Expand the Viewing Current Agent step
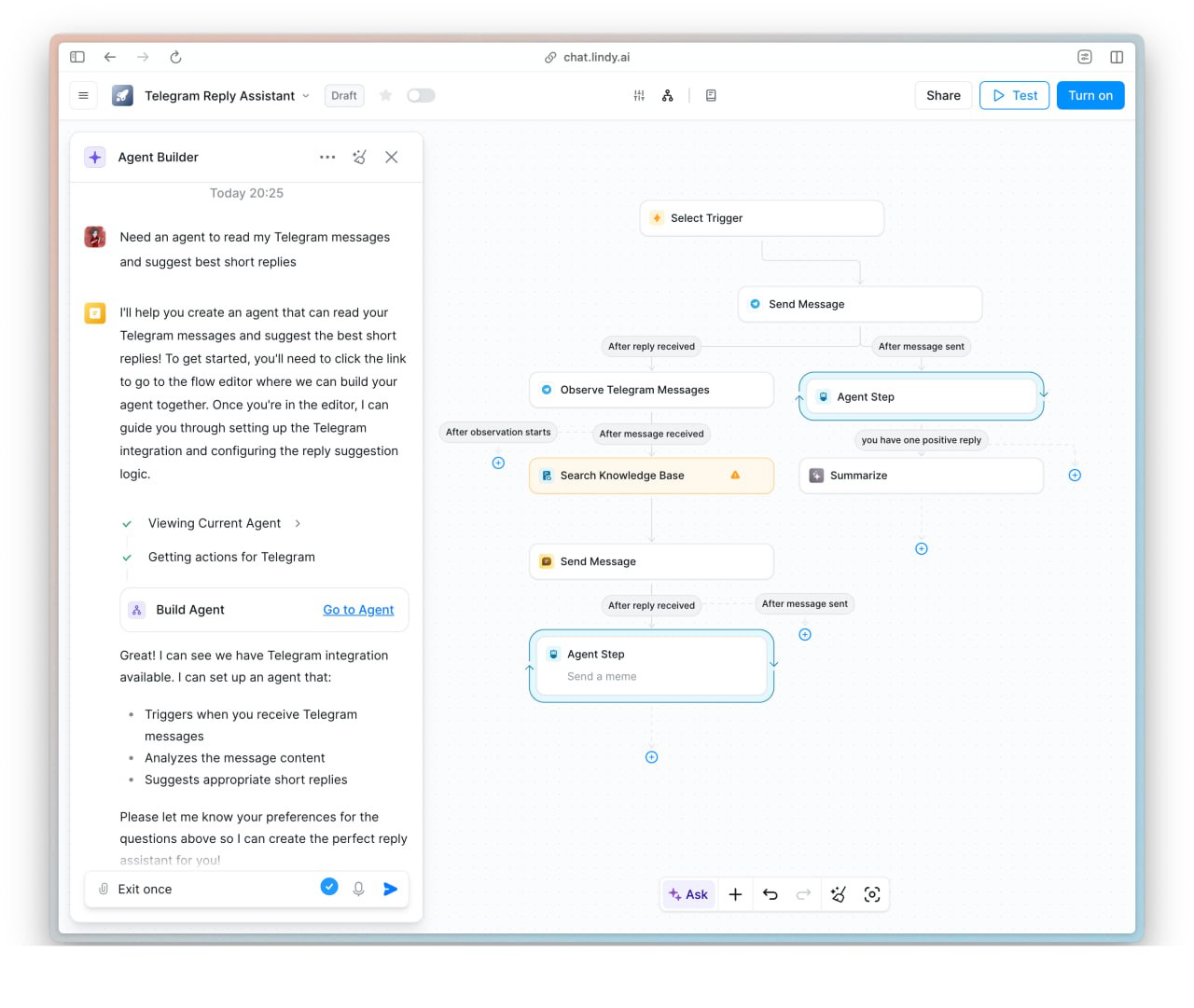1194x1008 pixels. (298, 523)
